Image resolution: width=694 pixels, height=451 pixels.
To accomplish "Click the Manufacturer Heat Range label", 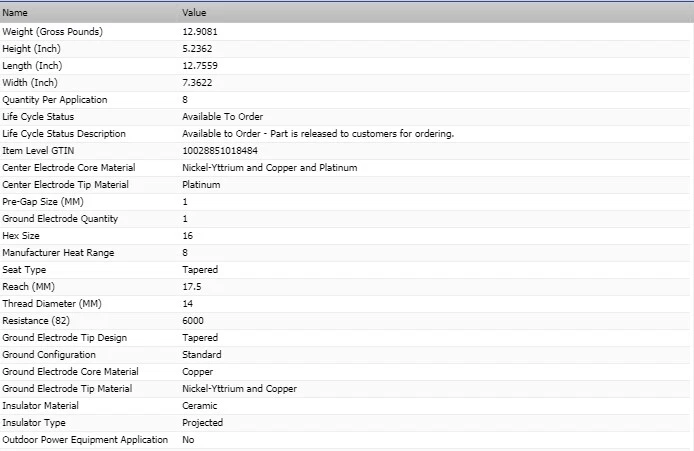I will tap(58, 253).
